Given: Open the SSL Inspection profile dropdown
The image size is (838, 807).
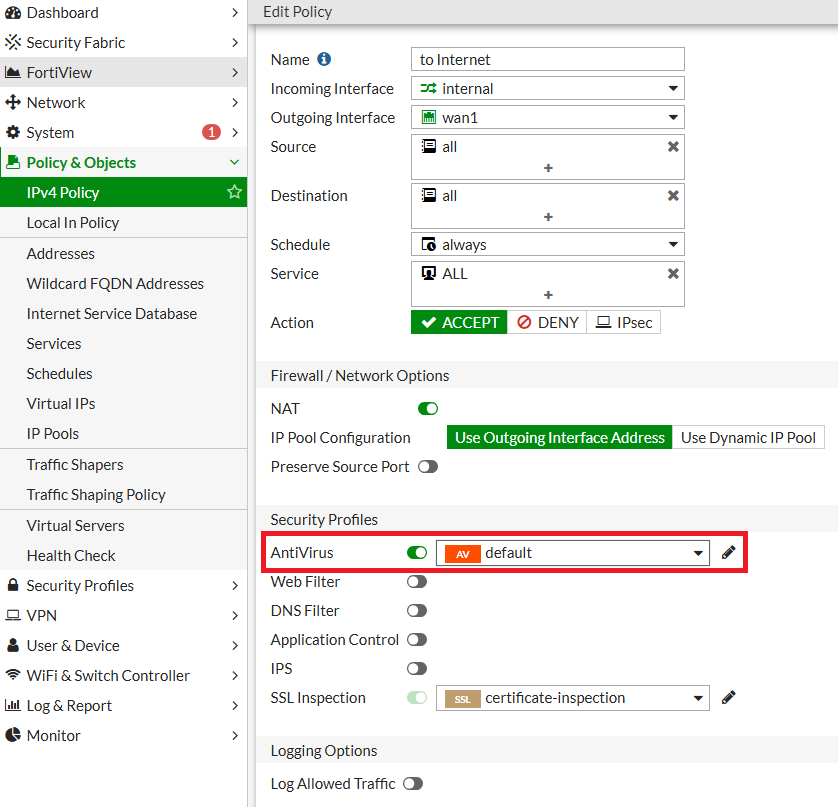Looking at the screenshot, I should pyautogui.click(x=572, y=697).
